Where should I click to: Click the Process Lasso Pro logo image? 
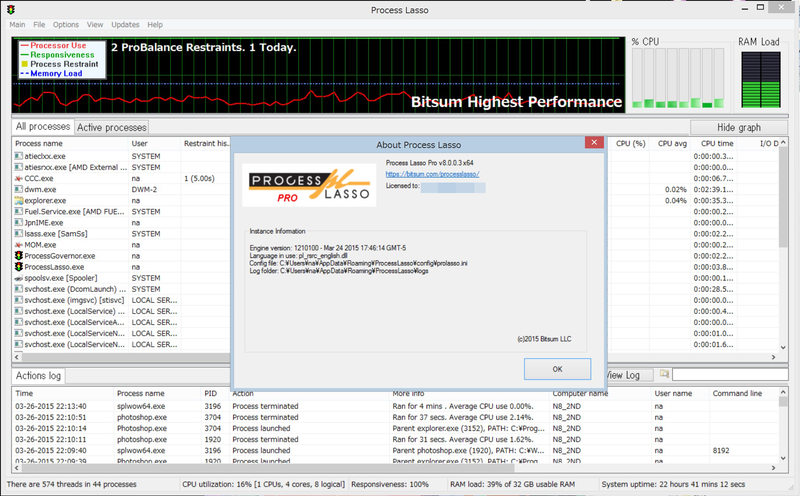coord(309,185)
